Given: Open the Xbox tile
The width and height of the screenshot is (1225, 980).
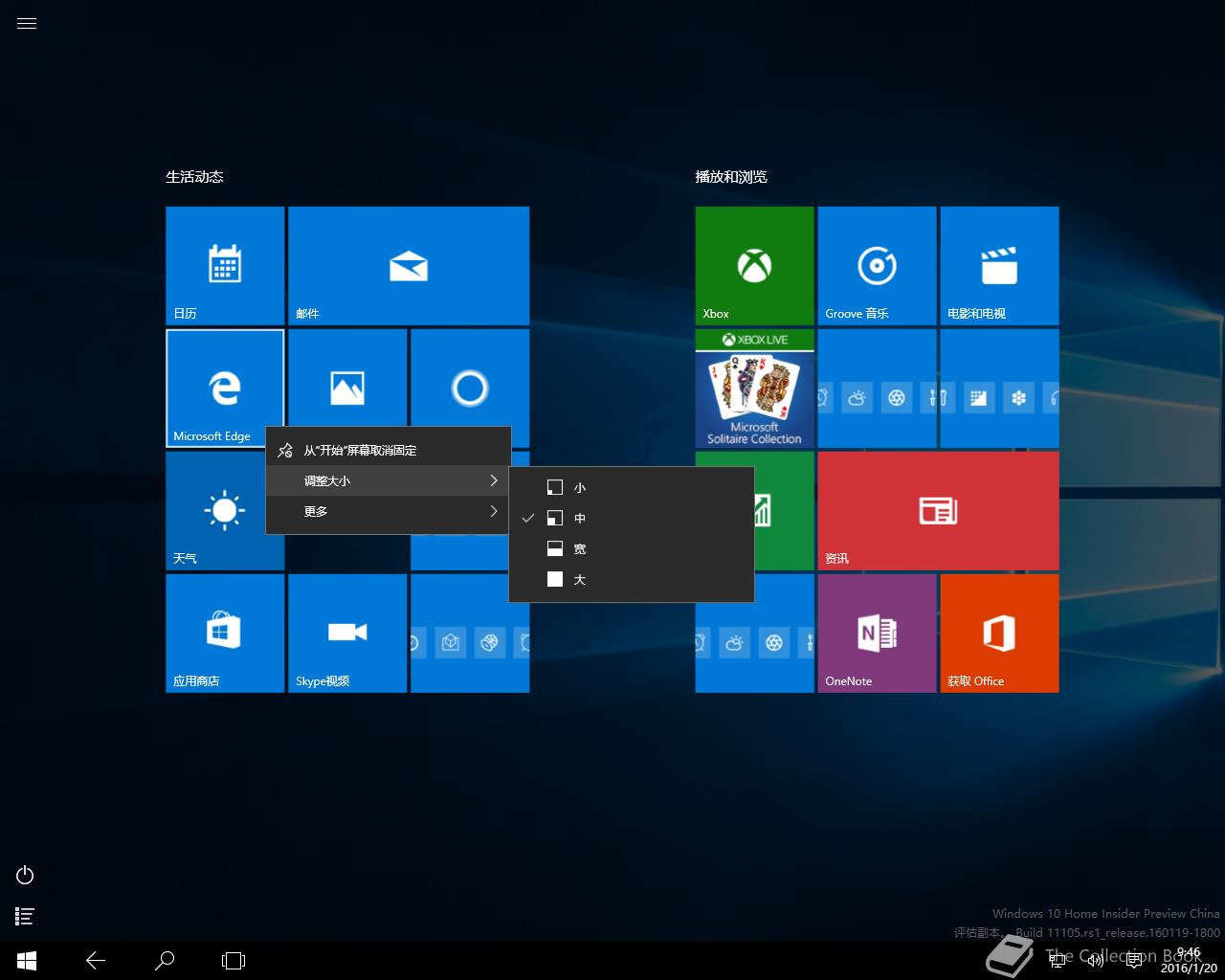Looking at the screenshot, I should (755, 266).
